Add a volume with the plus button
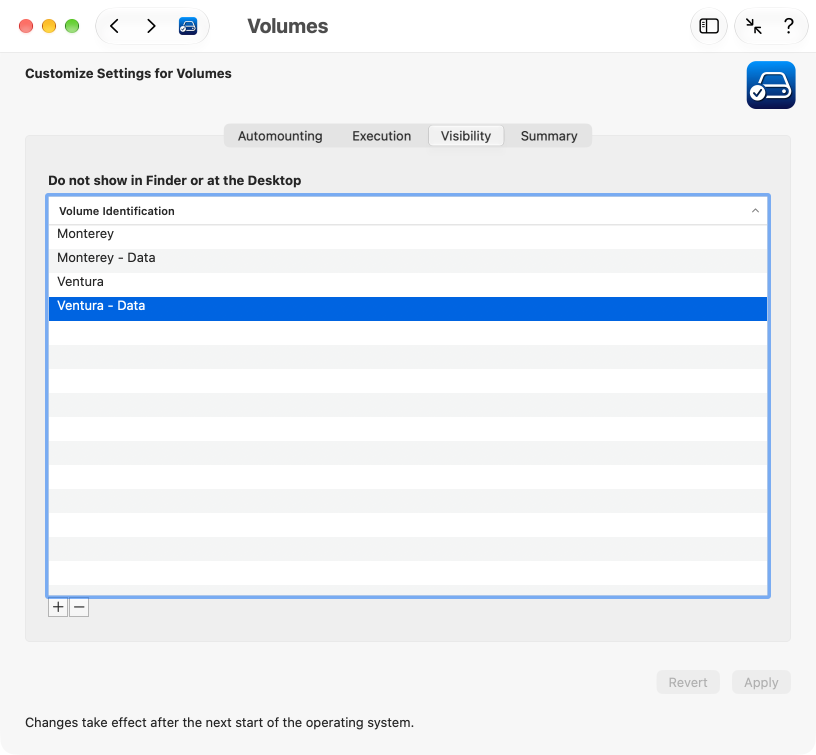 point(58,607)
